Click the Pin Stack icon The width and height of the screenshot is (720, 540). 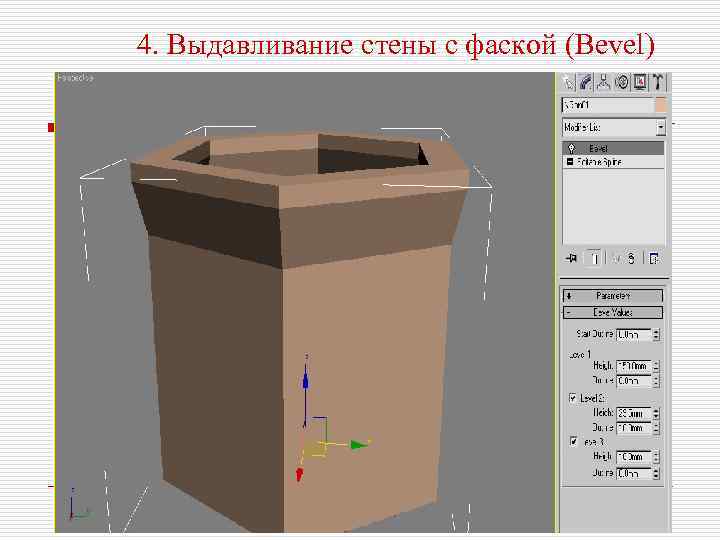571,259
